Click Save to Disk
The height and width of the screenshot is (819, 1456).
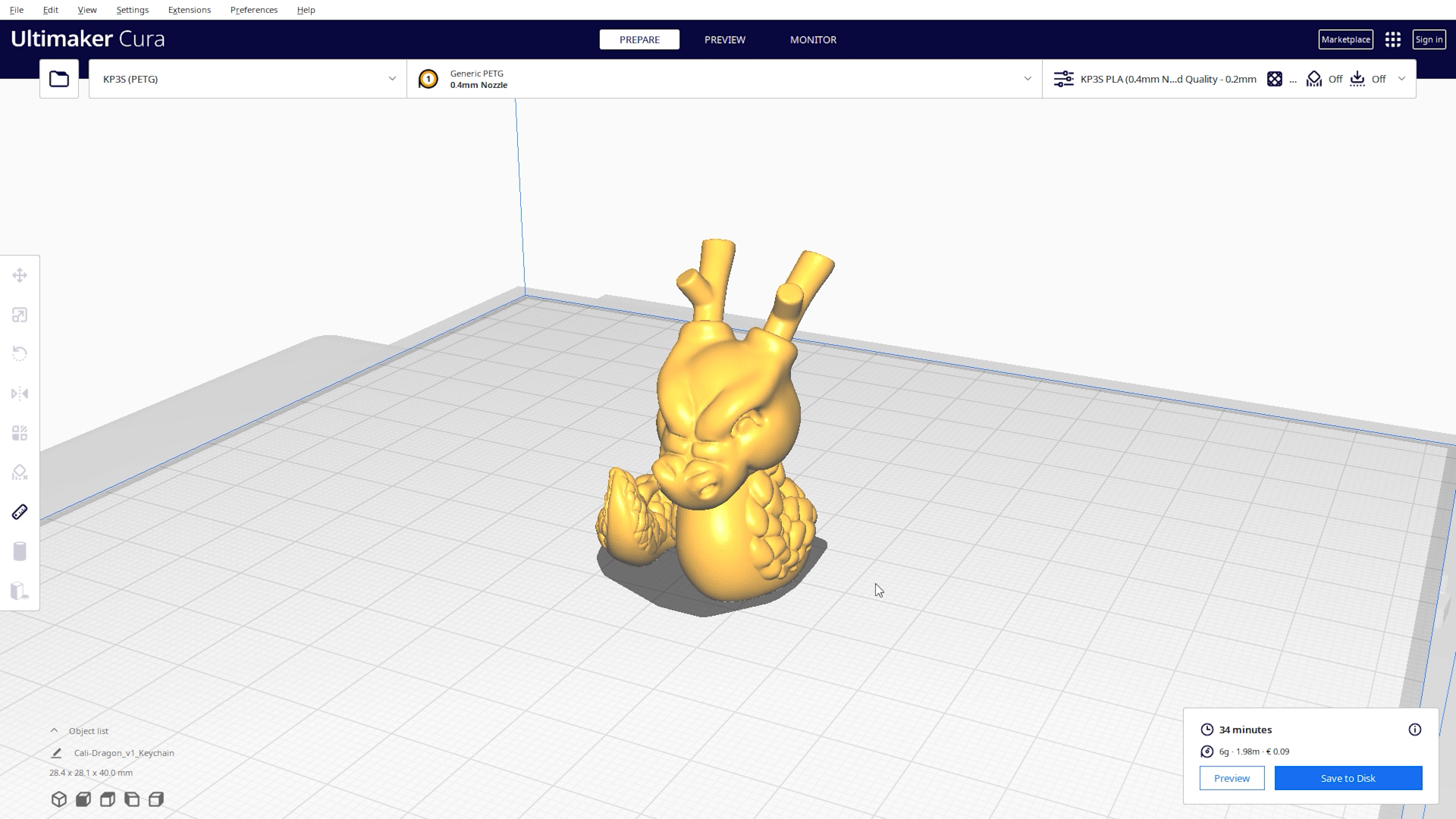click(x=1348, y=778)
